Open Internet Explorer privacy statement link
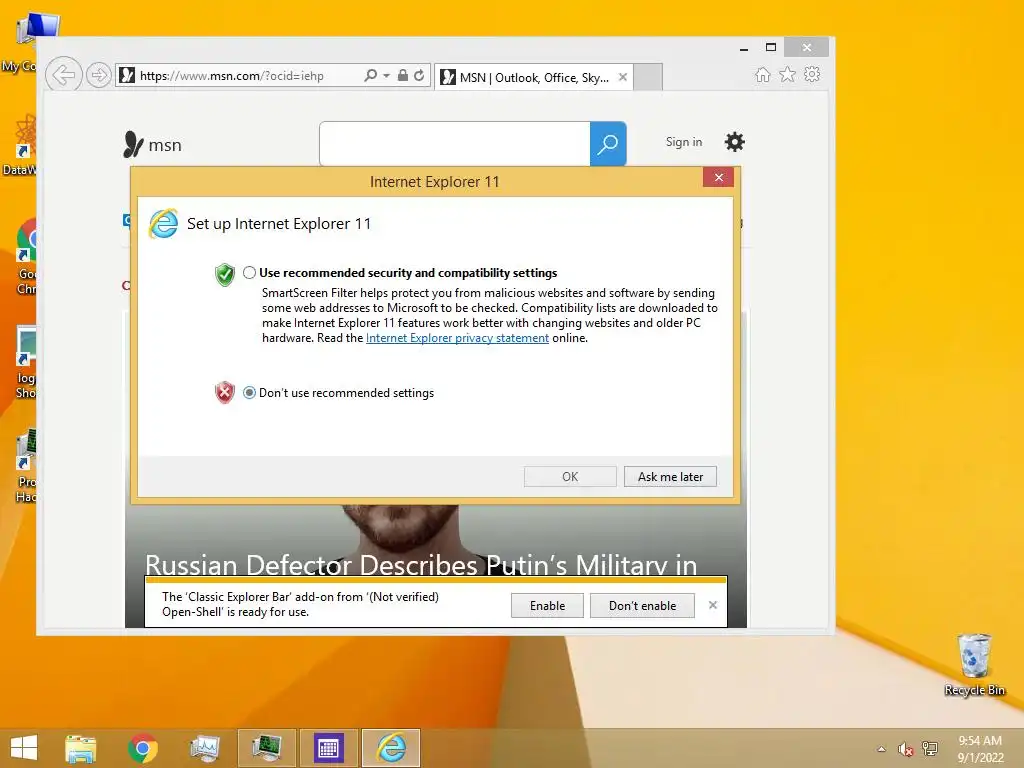 tap(457, 338)
